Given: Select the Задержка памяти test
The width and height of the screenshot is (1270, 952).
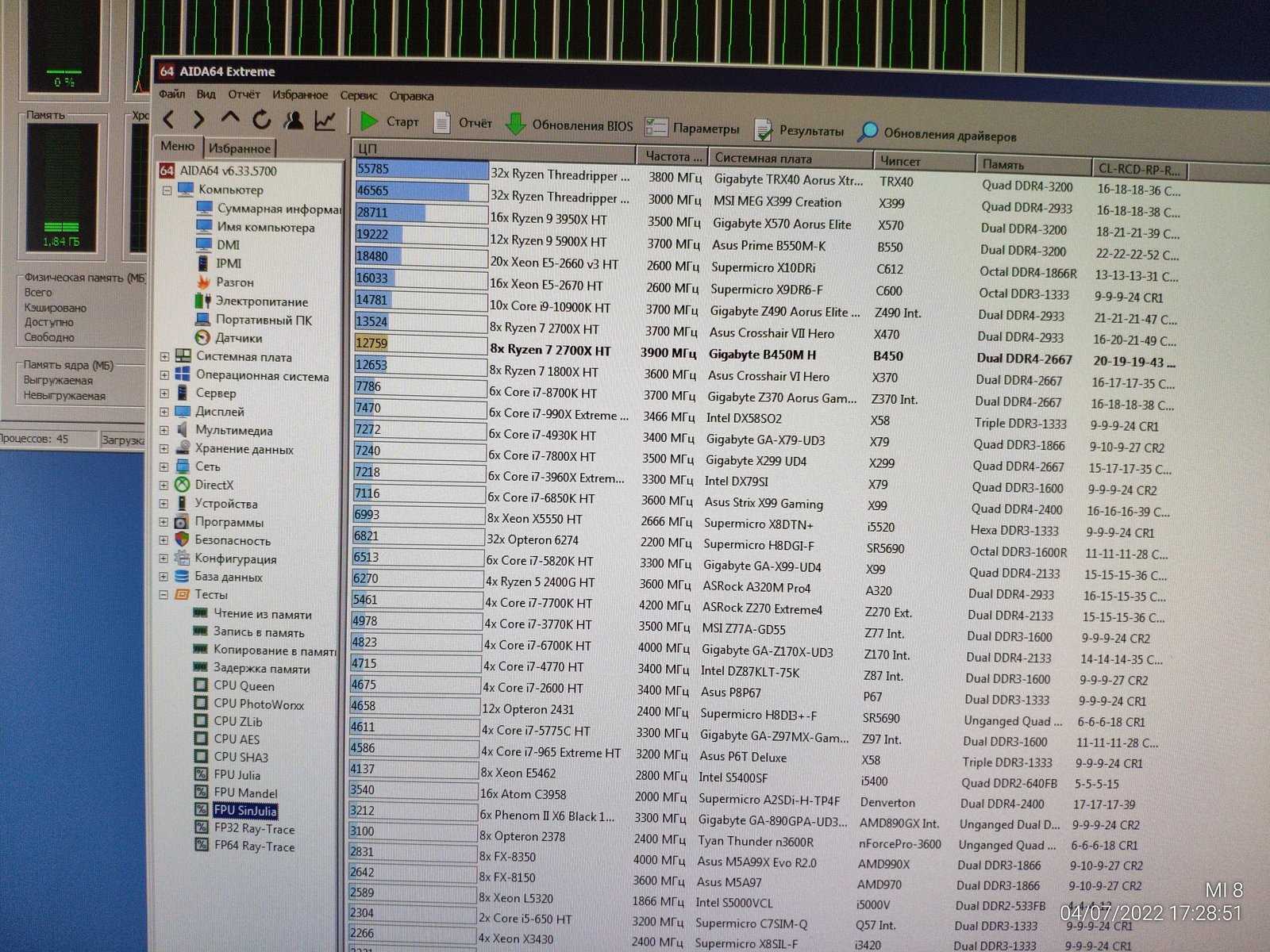Looking at the screenshot, I should 252,668.
